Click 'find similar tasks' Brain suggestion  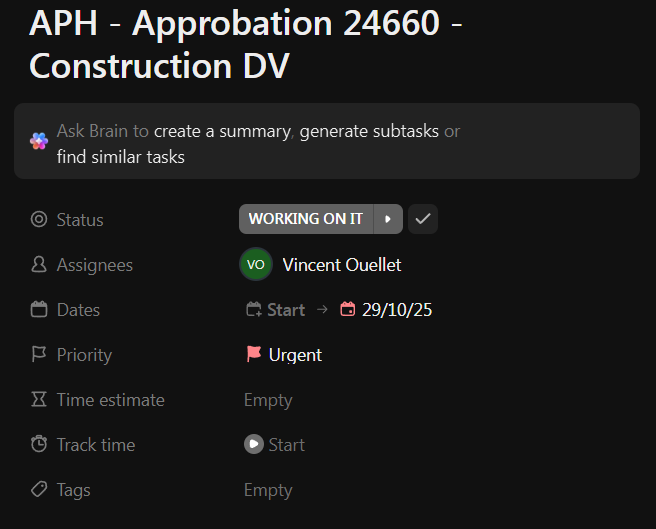[x=120, y=157]
